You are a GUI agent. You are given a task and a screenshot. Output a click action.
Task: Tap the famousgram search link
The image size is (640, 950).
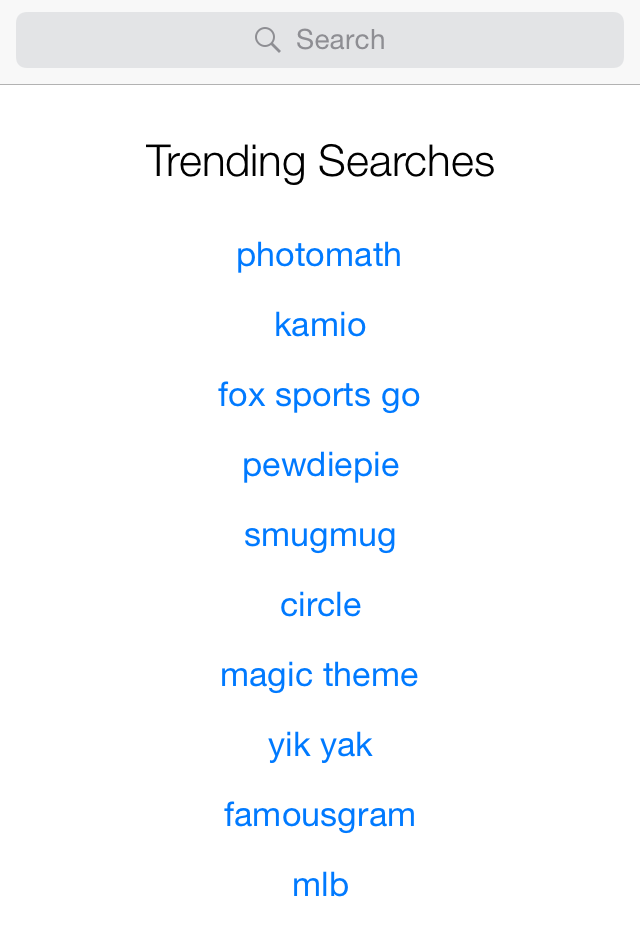click(x=319, y=815)
